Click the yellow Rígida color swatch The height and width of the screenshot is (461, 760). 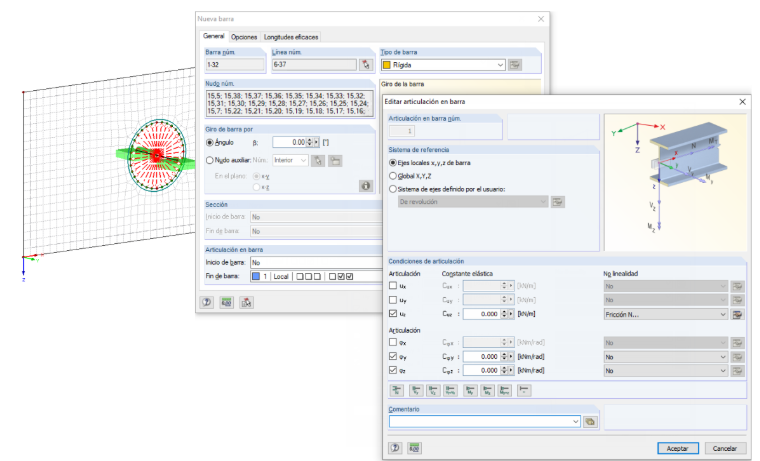point(387,65)
